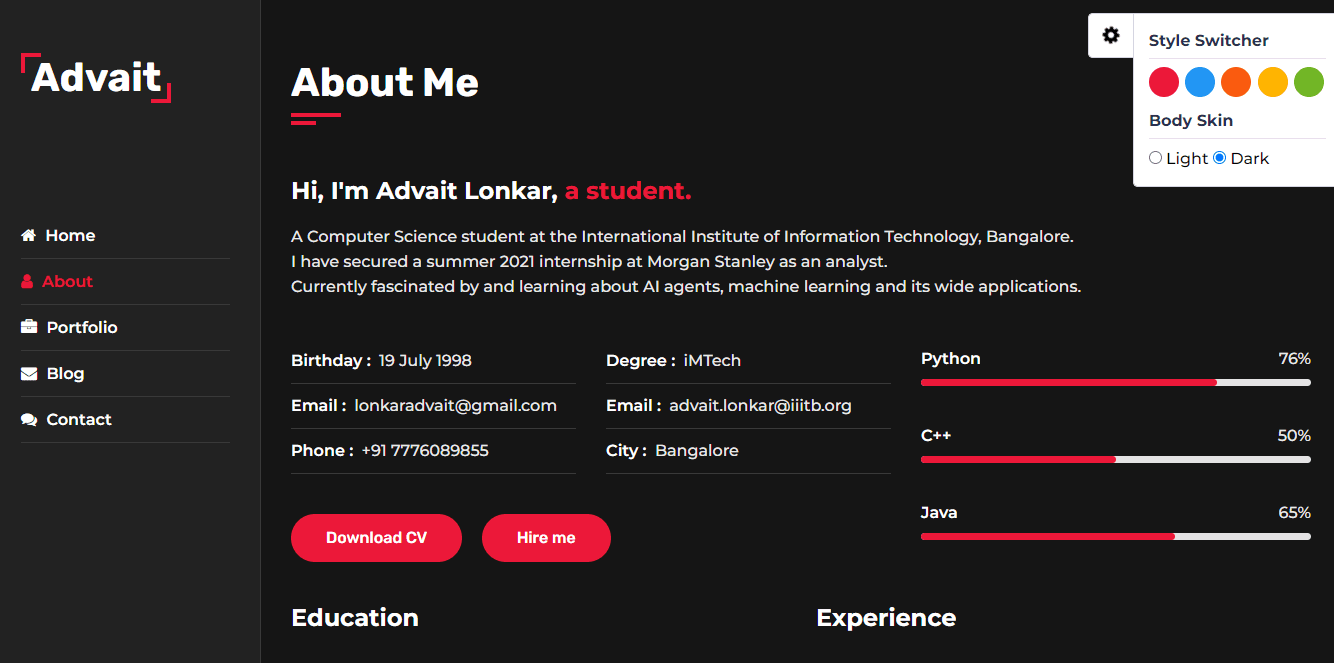Screen dimensions: 1334x663
Task: Click the Blog envelope icon
Action: [29, 374]
